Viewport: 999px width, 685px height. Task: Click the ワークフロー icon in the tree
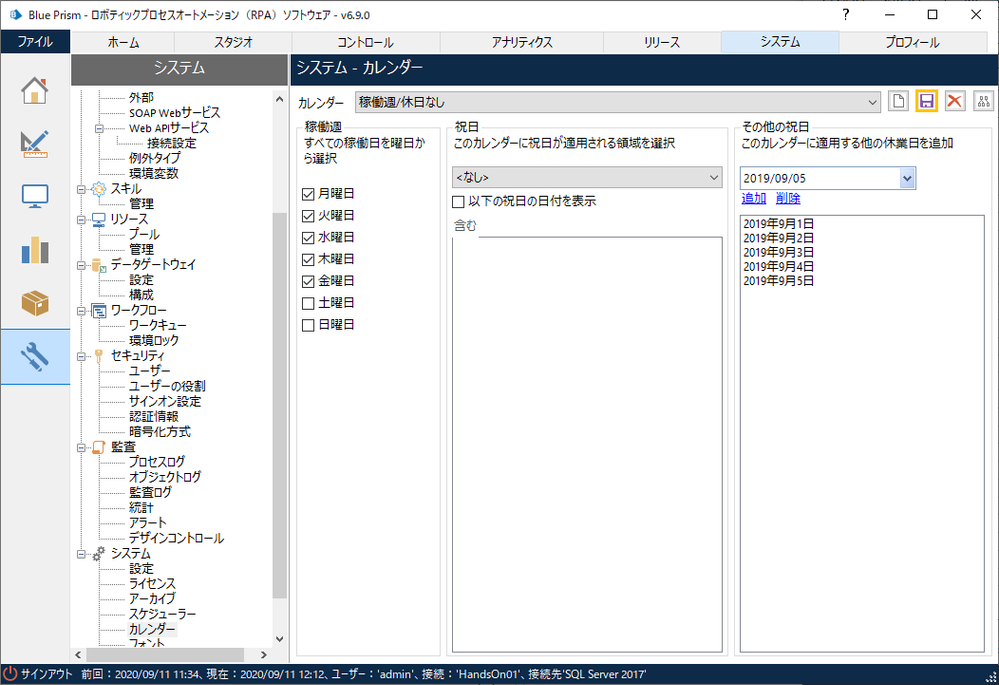[x=98, y=311]
